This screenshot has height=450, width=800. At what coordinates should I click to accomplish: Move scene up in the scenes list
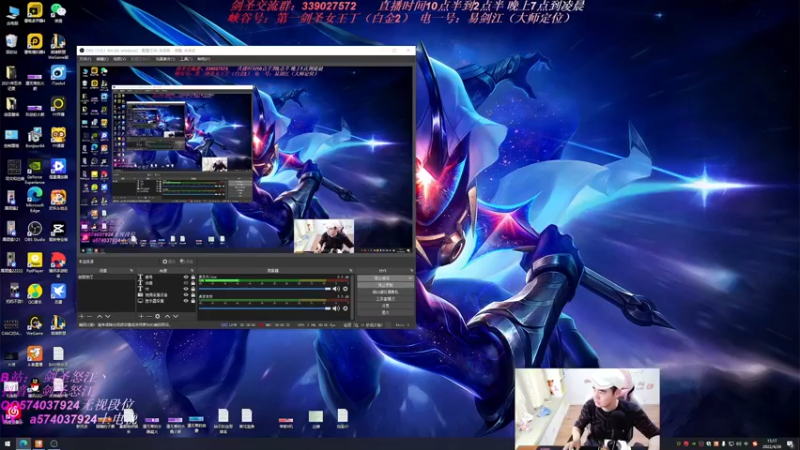click(99, 317)
